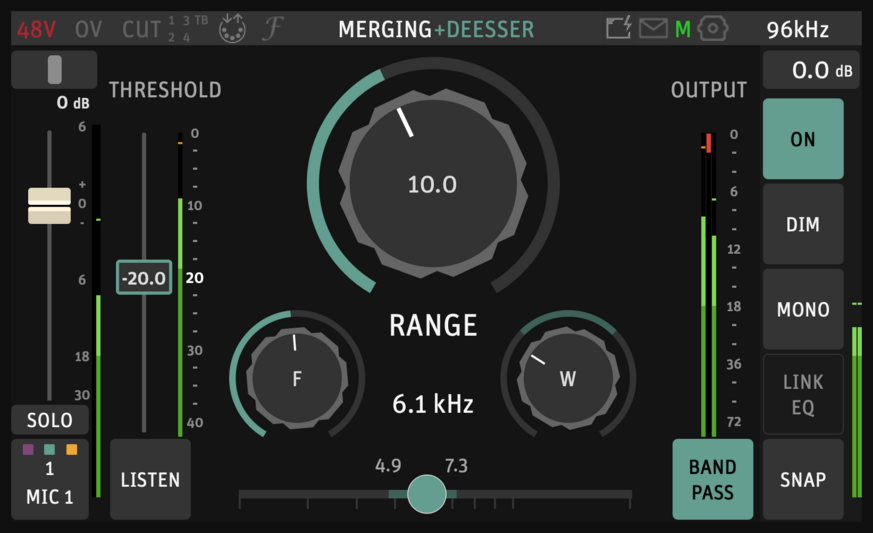This screenshot has width=873, height=533.
Task: Enable the MONO button
Action: coord(803,309)
